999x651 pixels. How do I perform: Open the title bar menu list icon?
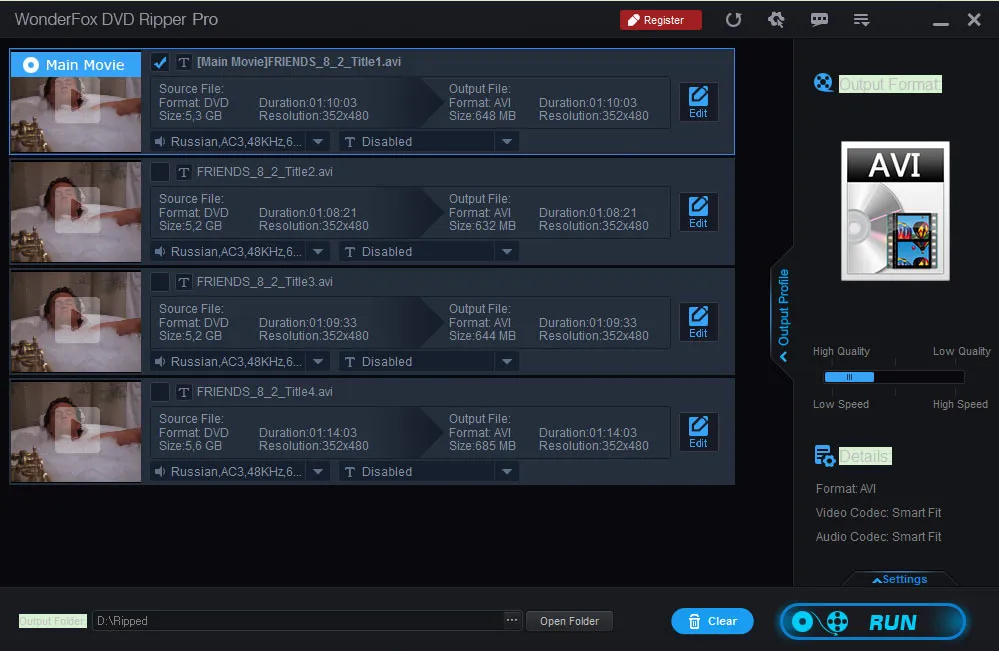pyautogui.click(x=861, y=20)
